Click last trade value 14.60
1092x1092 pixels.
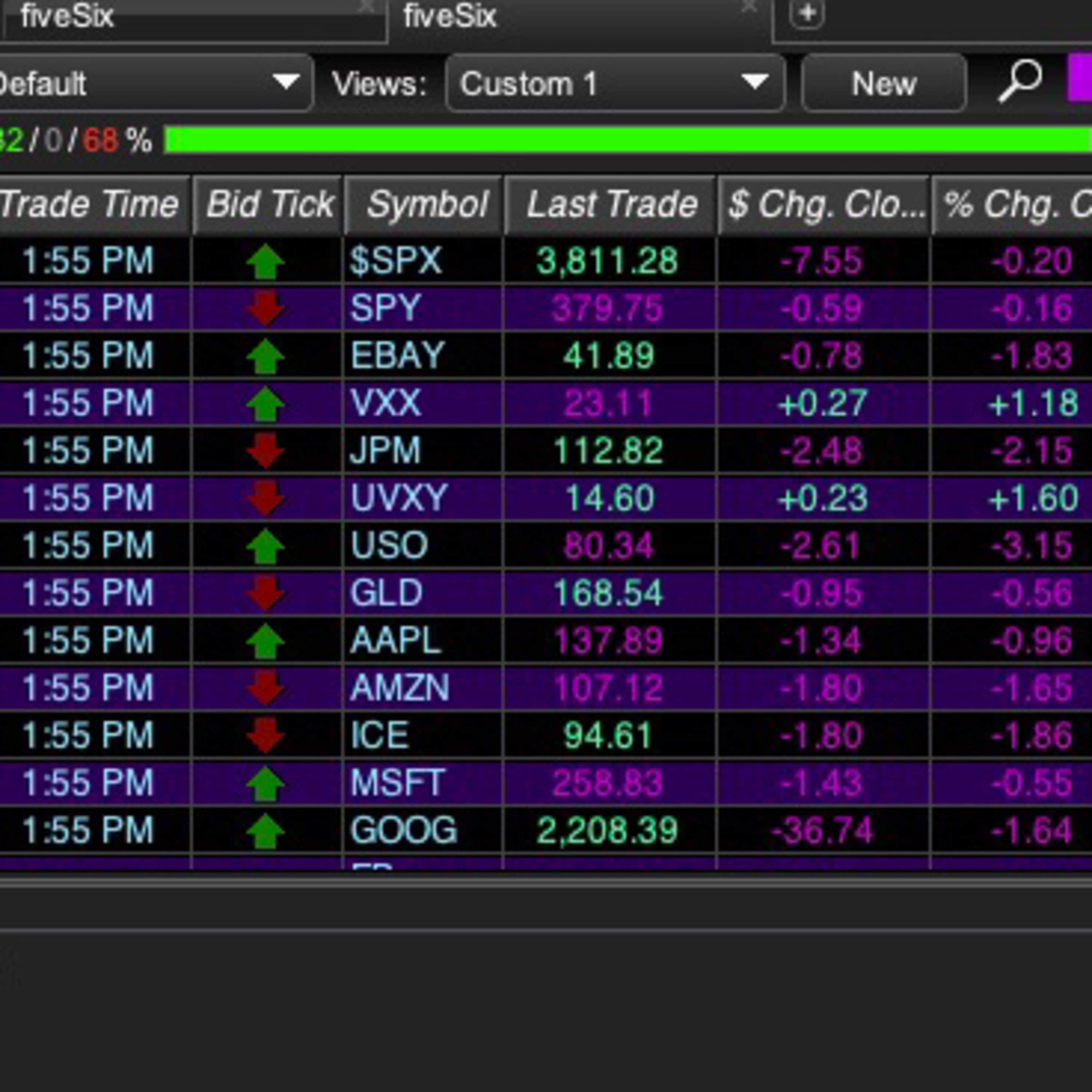610,499
